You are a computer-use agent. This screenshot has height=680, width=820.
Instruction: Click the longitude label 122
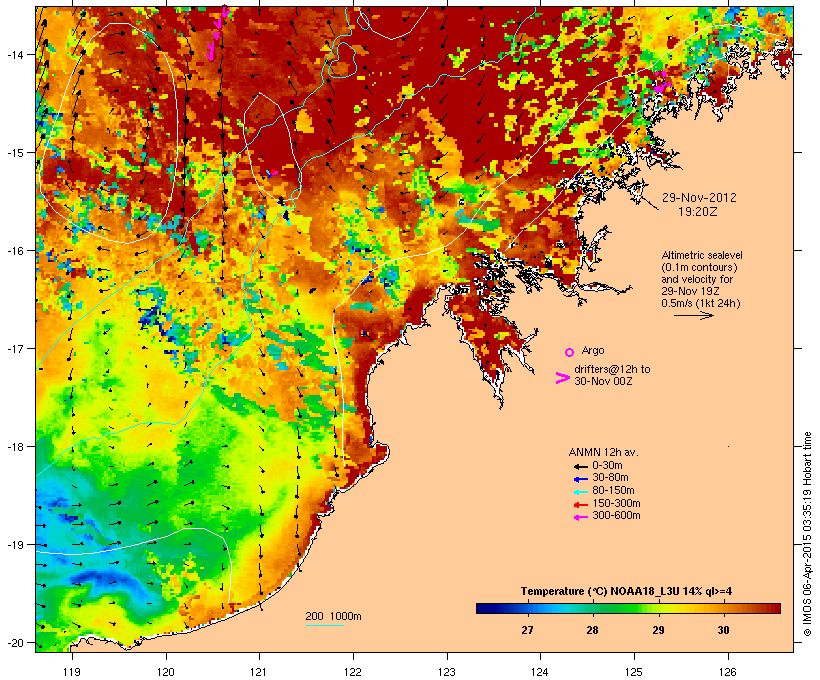pos(353,672)
